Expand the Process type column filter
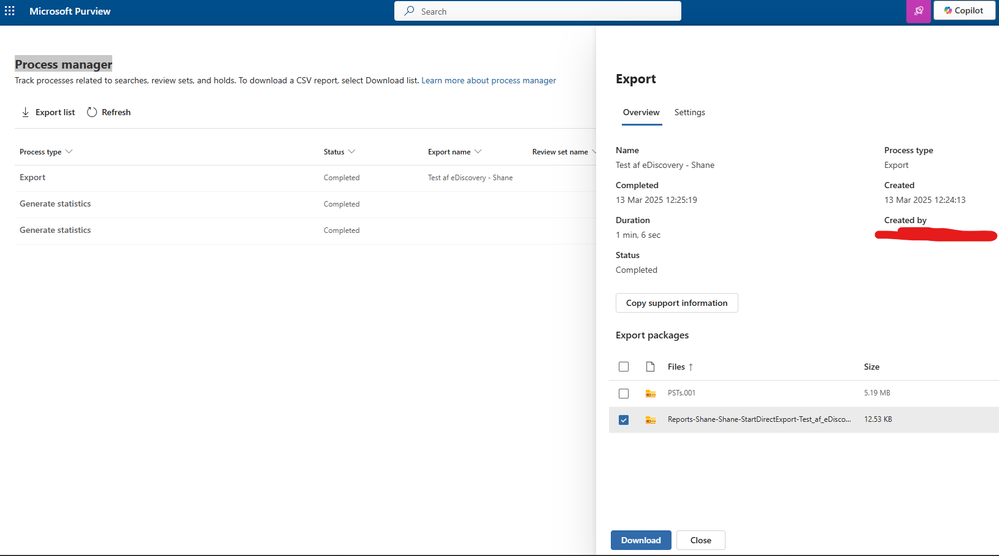 point(69,152)
